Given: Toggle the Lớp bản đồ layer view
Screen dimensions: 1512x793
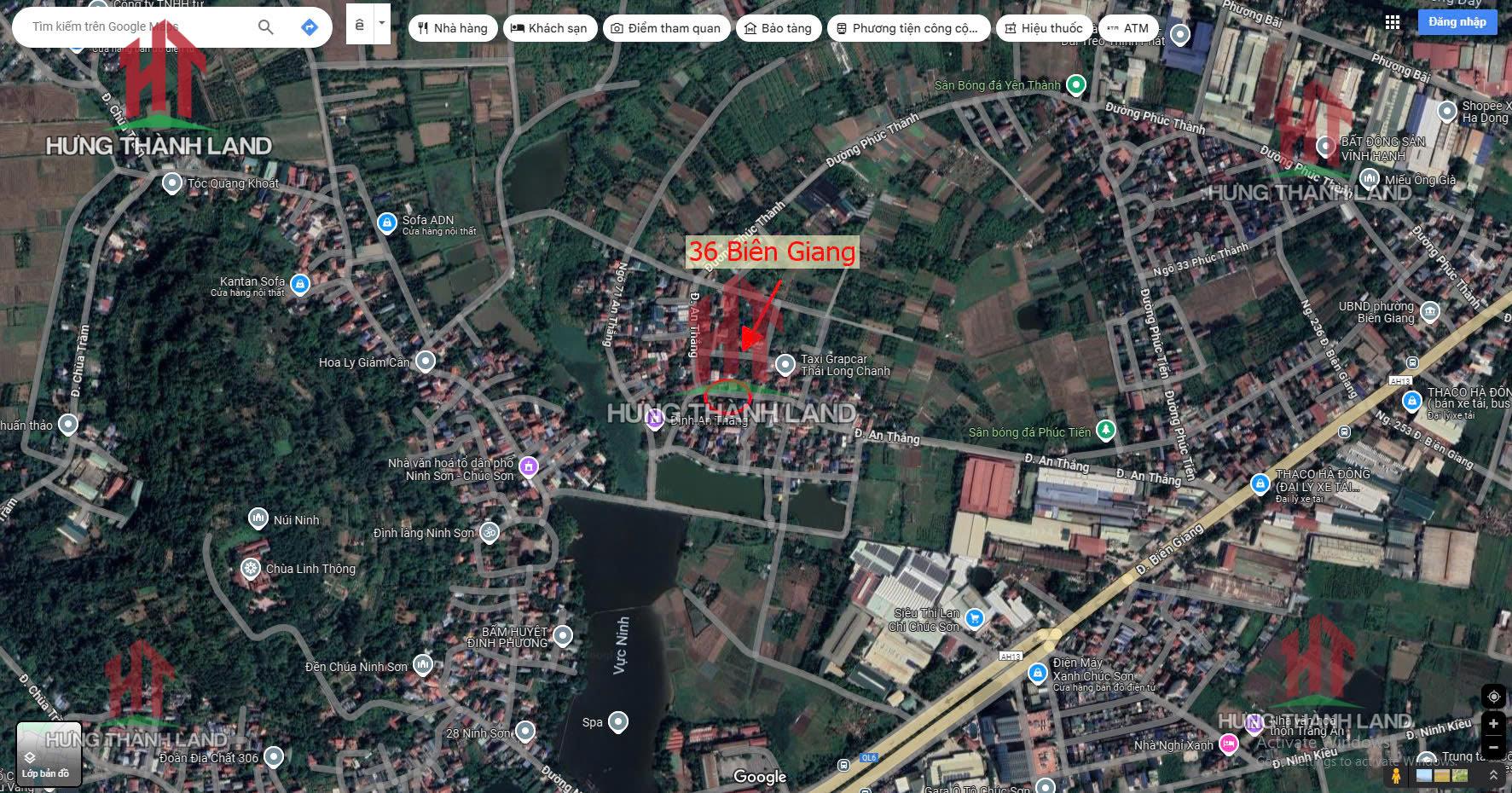Looking at the screenshot, I should (48, 754).
